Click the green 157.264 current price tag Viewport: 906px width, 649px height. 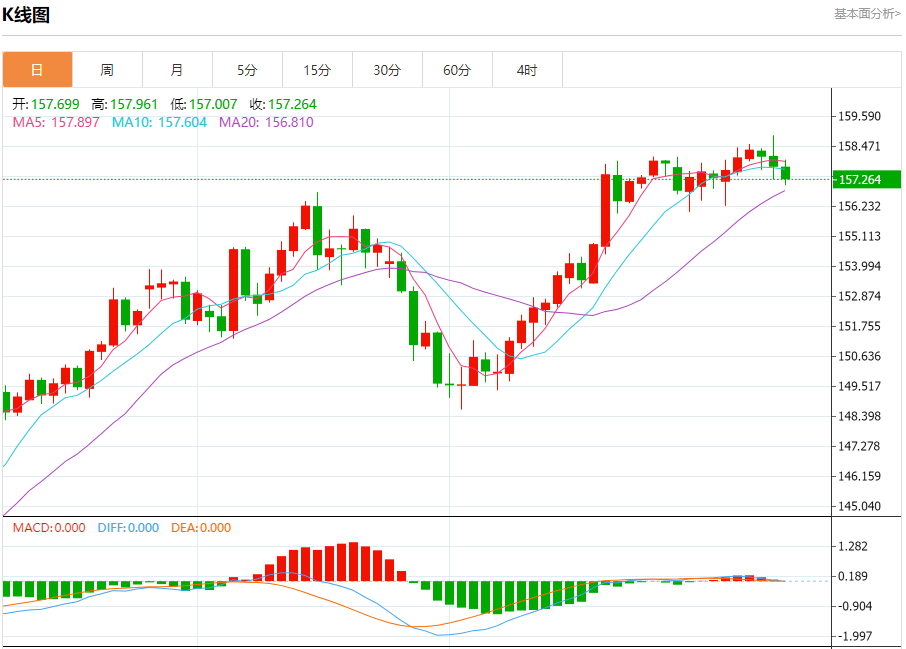[866, 180]
